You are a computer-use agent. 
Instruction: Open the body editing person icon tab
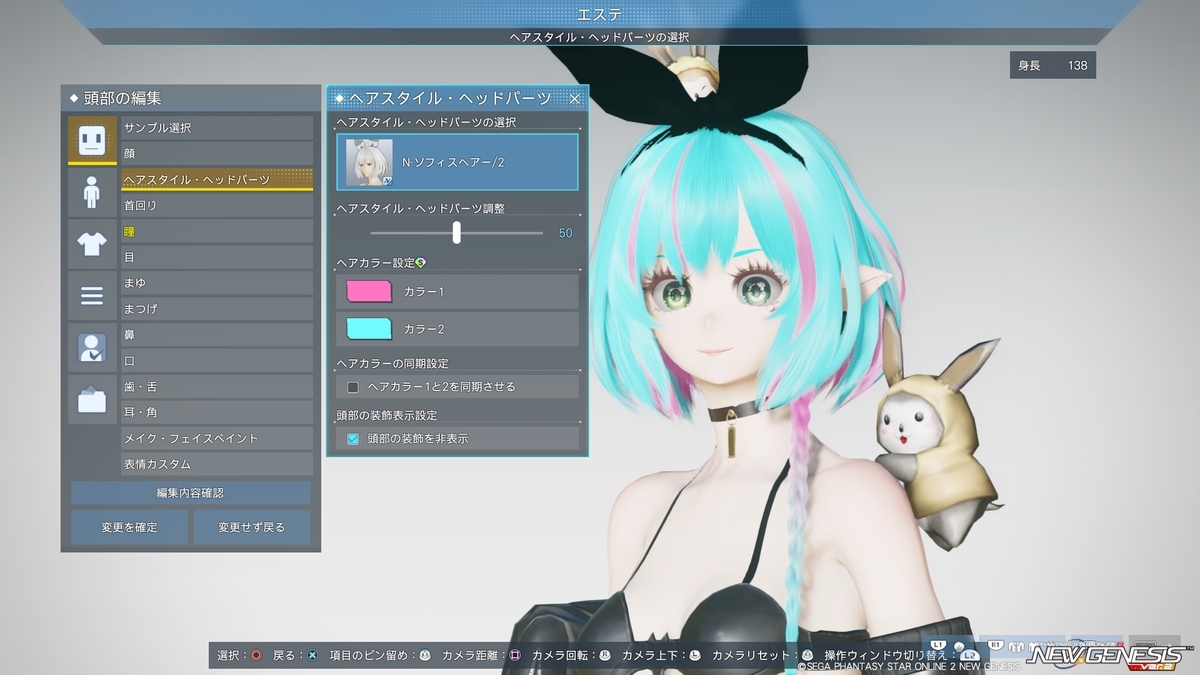[x=92, y=192]
